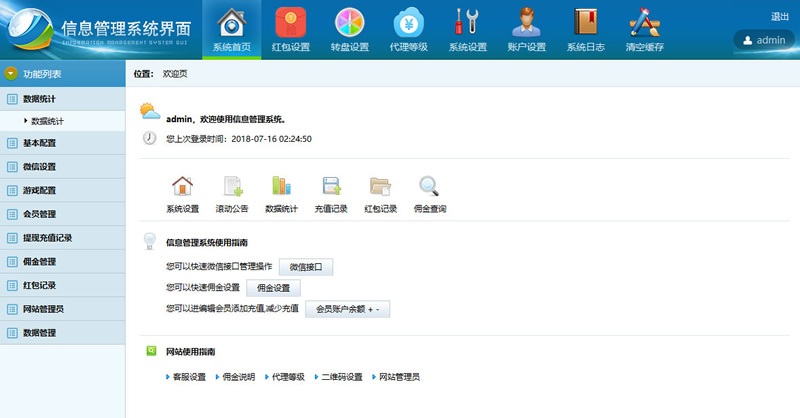The image size is (800, 418).
Task: Open the 充值记录 shortcut icon
Action: (331, 187)
